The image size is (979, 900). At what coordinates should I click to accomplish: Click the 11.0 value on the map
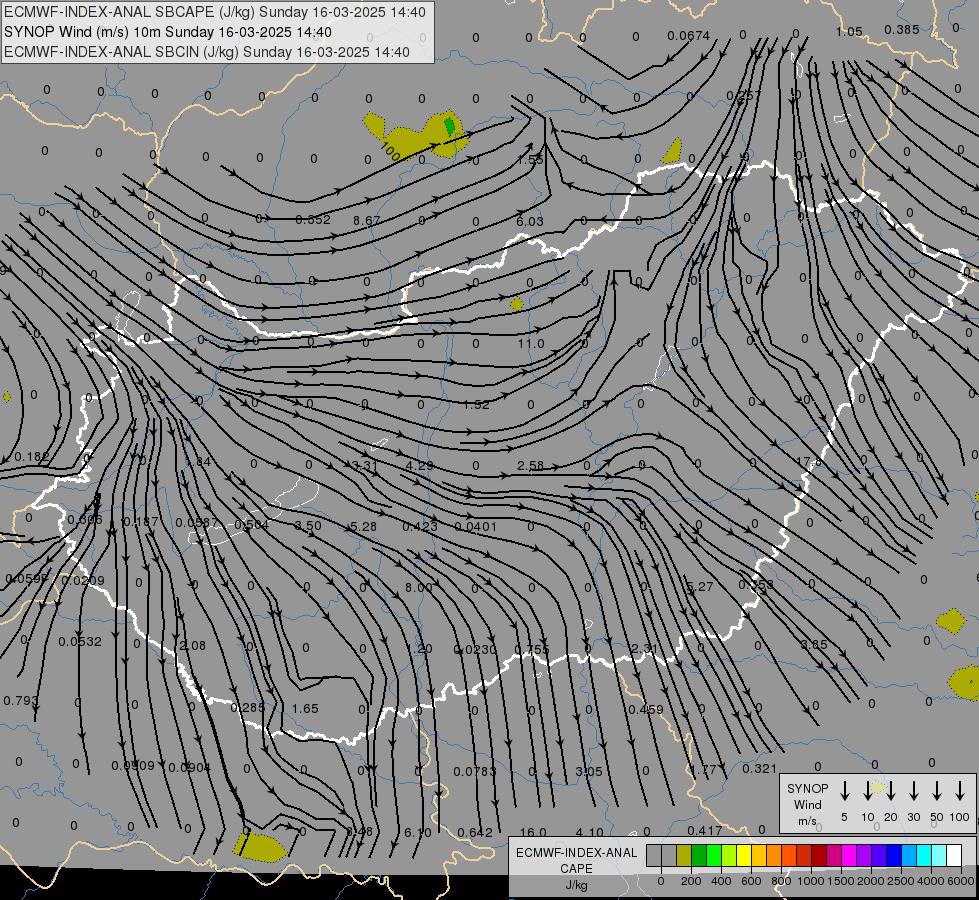(x=531, y=344)
